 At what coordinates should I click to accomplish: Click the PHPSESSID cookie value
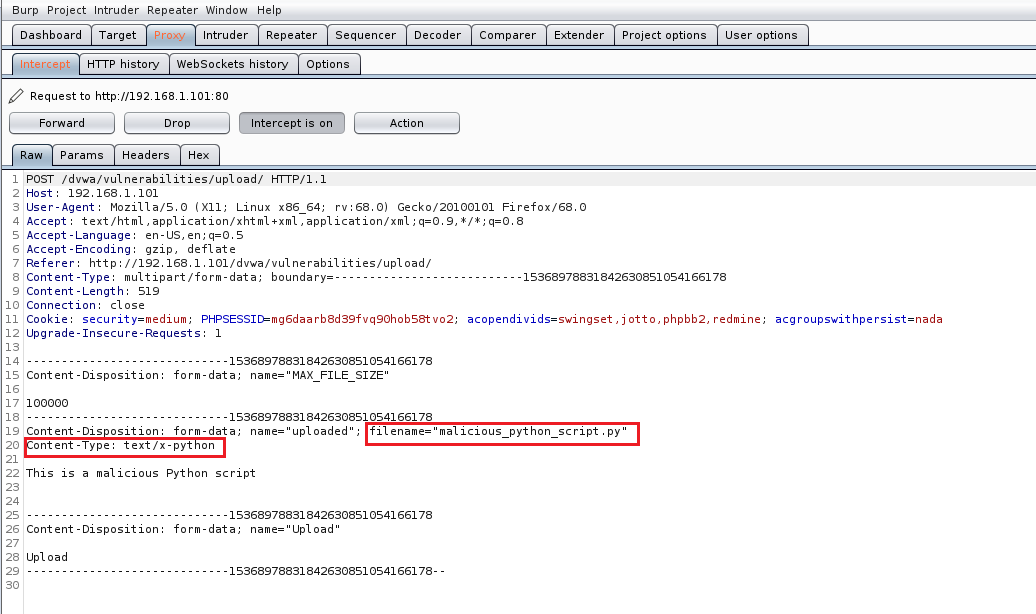tap(362, 319)
